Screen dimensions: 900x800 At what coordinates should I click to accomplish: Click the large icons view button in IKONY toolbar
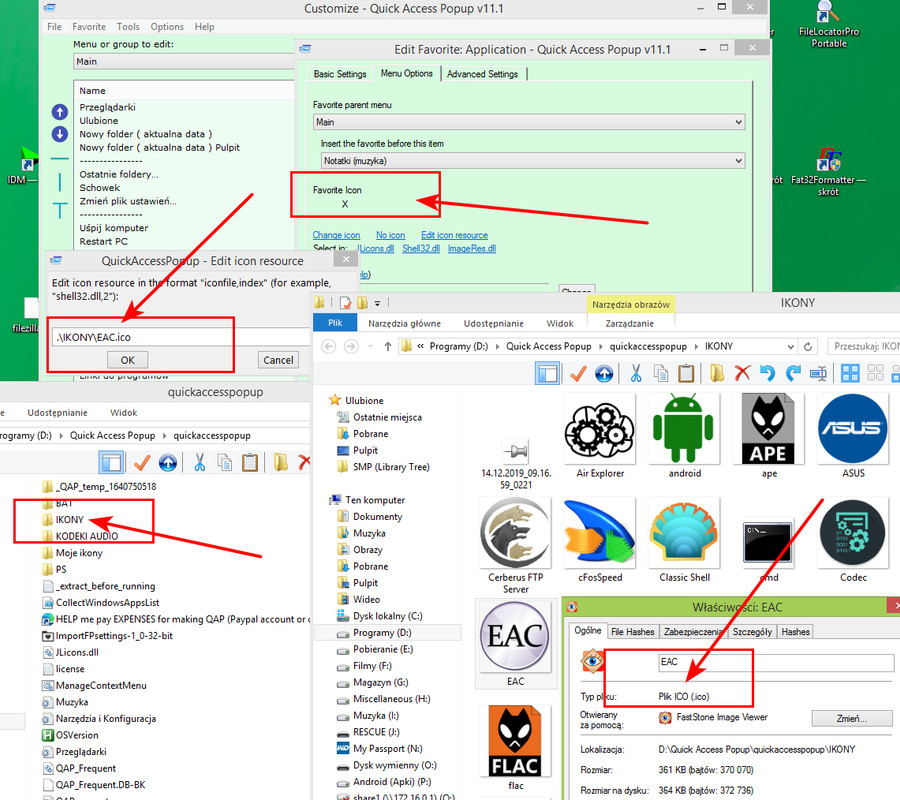[x=850, y=374]
